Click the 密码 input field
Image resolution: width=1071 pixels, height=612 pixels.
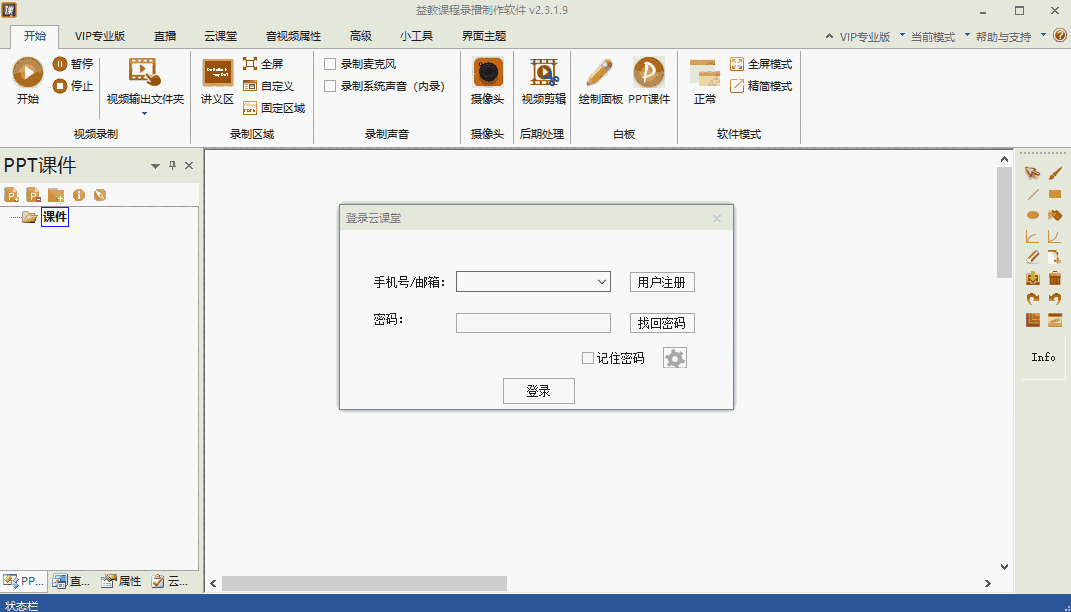(x=532, y=323)
